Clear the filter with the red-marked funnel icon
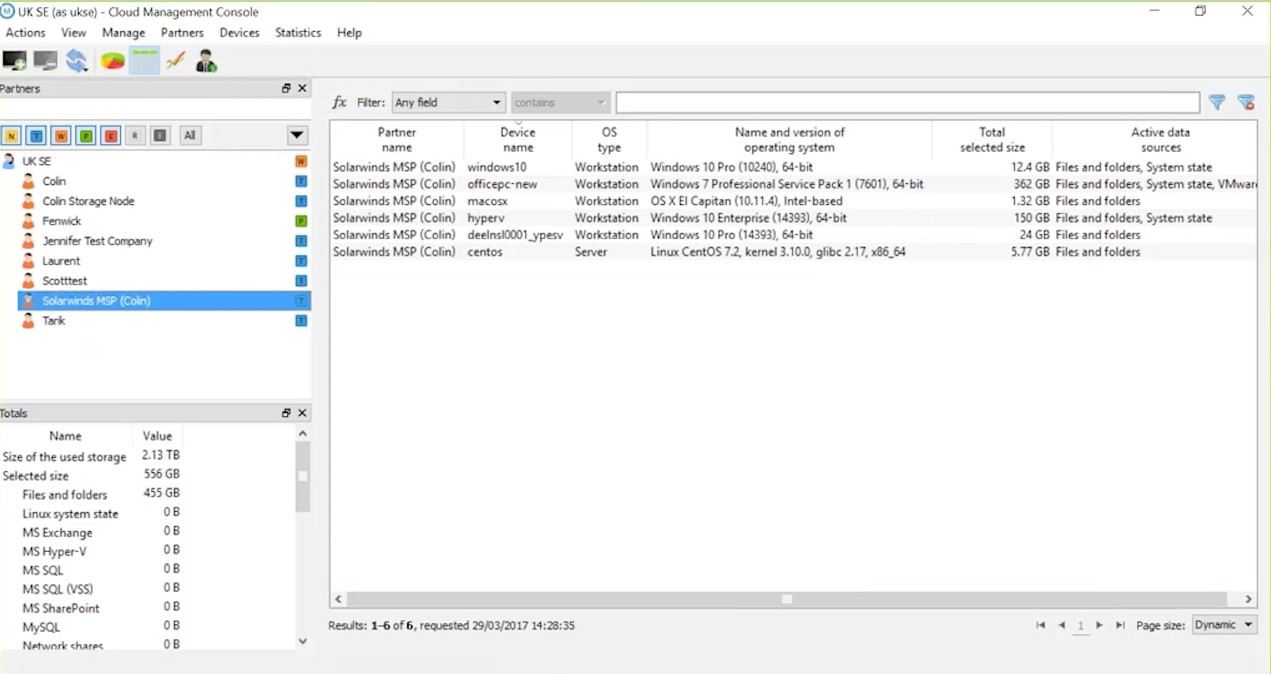1271x674 pixels. click(x=1246, y=102)
